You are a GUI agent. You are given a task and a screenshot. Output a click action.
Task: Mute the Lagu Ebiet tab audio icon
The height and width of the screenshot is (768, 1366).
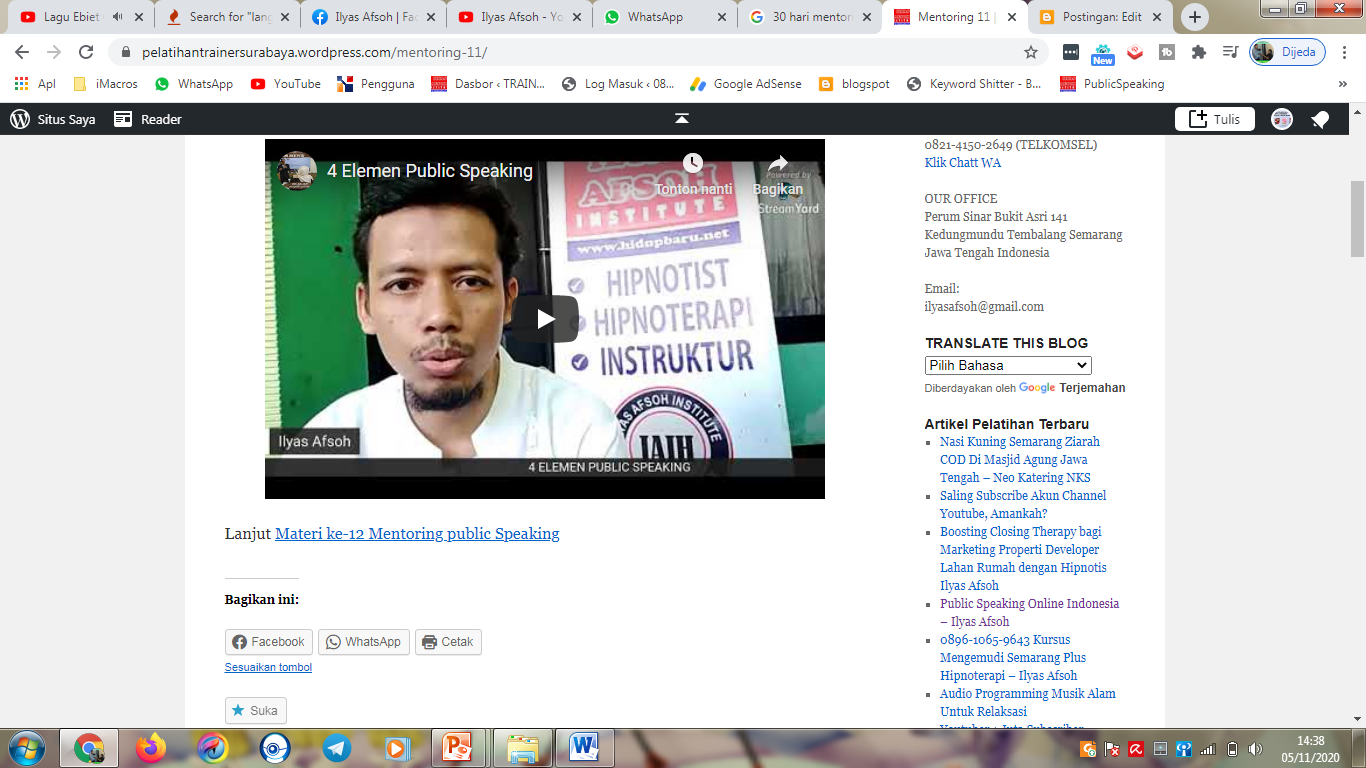coord(118,17)
